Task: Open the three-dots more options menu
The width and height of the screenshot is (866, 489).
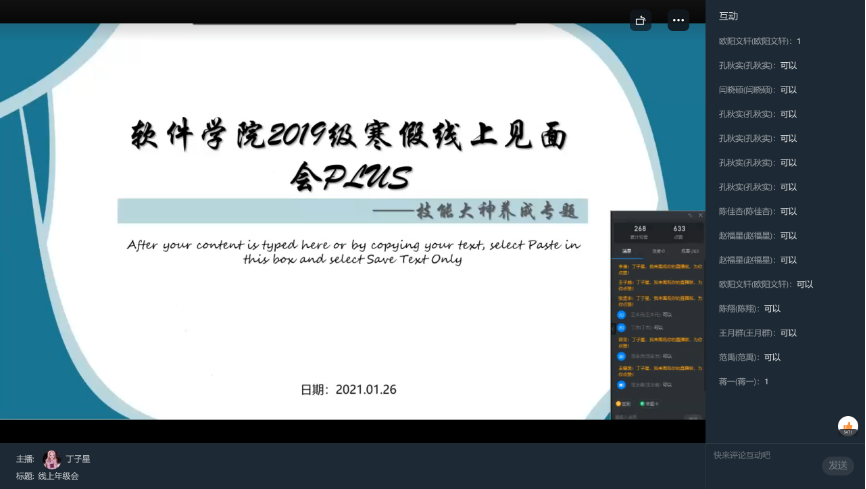Action: [678, 20]
